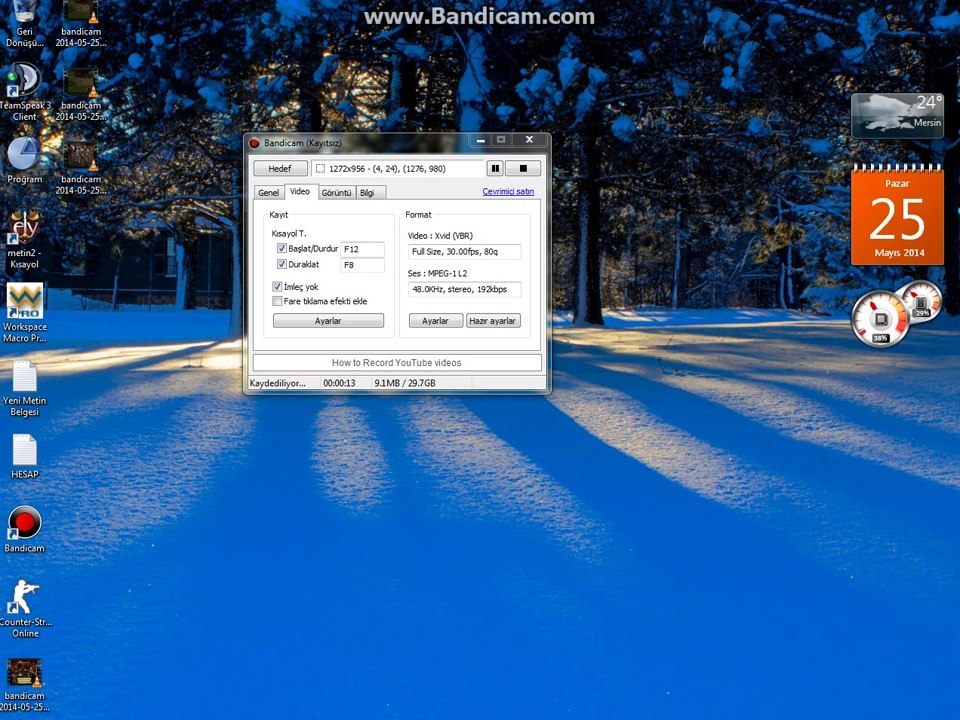Select the TeamSpeak 3 Client shortcut

pos(24,92)
